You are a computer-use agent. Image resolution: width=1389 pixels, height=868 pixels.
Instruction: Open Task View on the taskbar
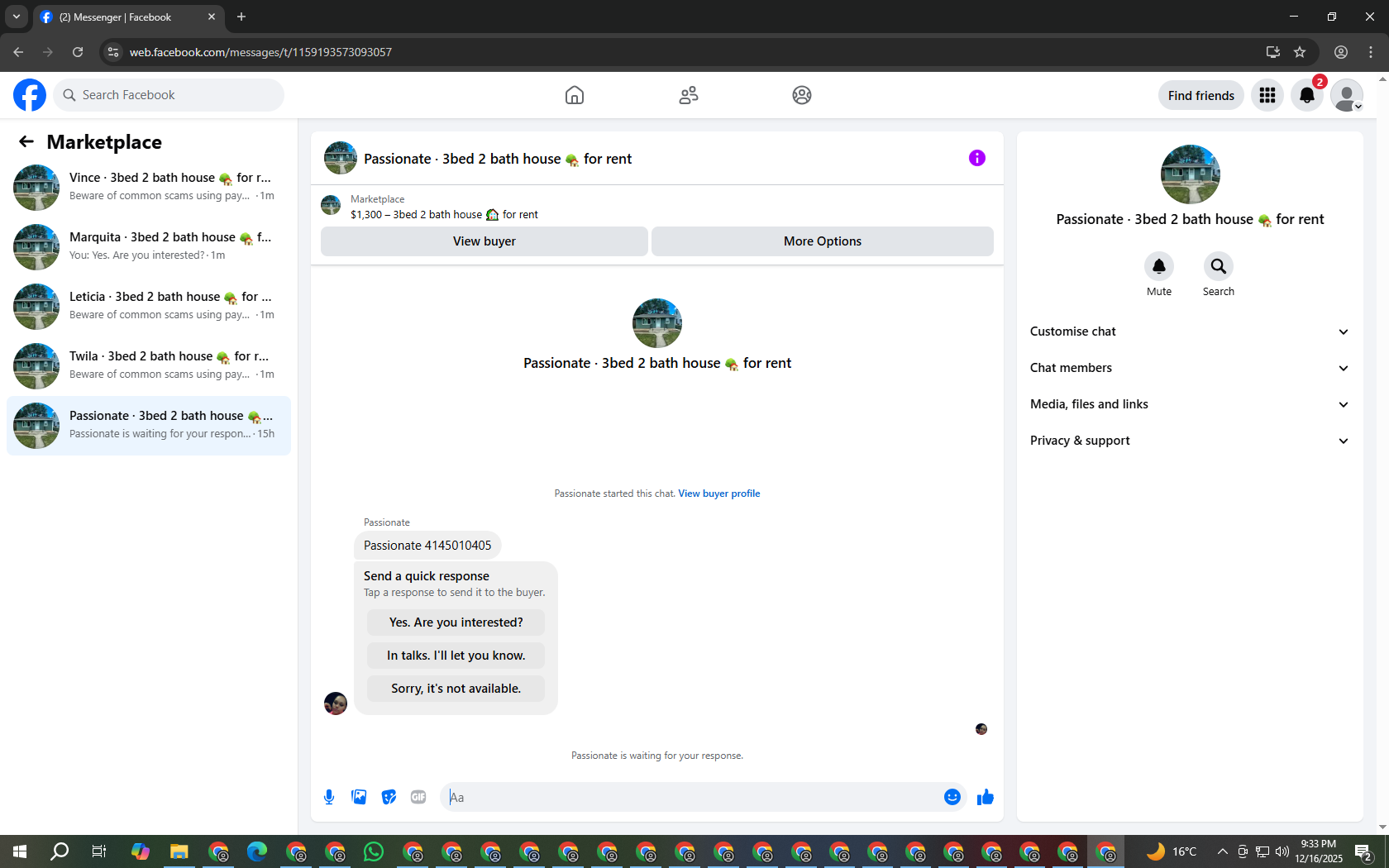coord(98,851)
